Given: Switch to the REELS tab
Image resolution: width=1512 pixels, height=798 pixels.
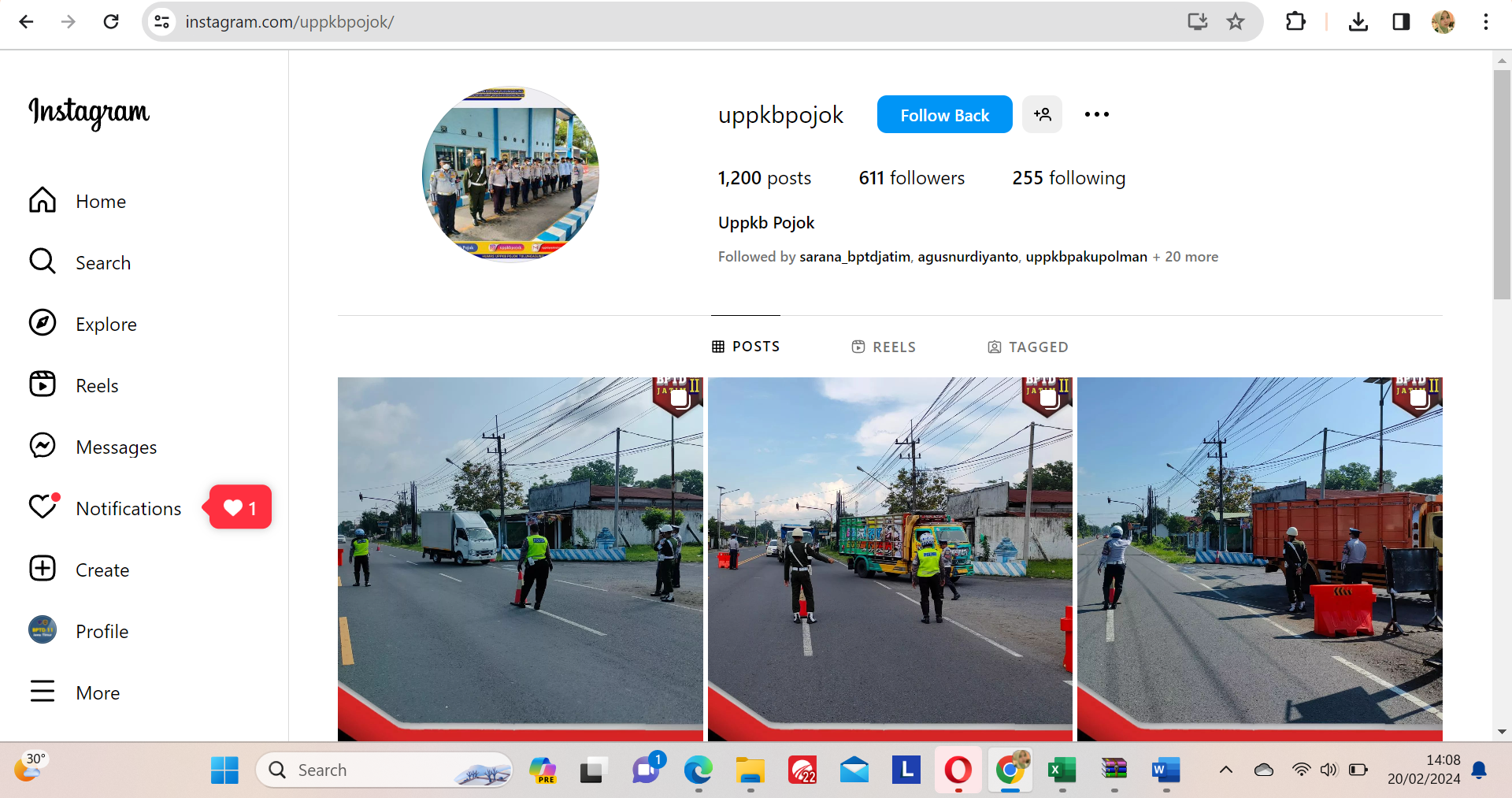Looking at the screenshot, I should 884,347.
